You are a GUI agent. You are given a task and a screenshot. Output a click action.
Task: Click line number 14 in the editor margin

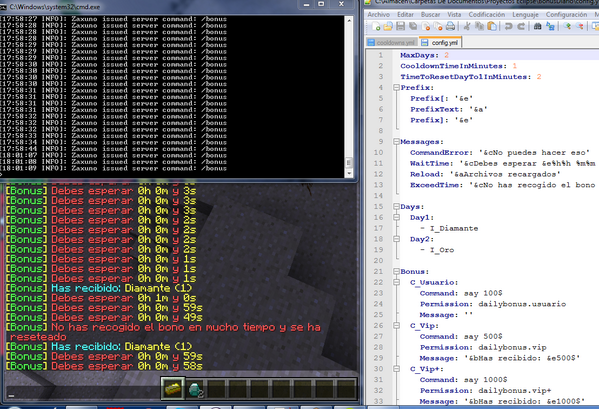coord(378,196)
